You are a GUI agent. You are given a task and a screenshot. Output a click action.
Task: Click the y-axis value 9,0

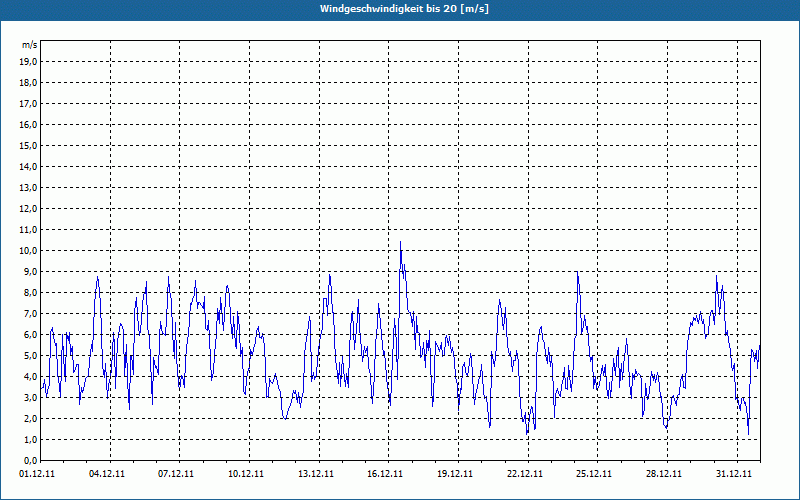(31, 271)
